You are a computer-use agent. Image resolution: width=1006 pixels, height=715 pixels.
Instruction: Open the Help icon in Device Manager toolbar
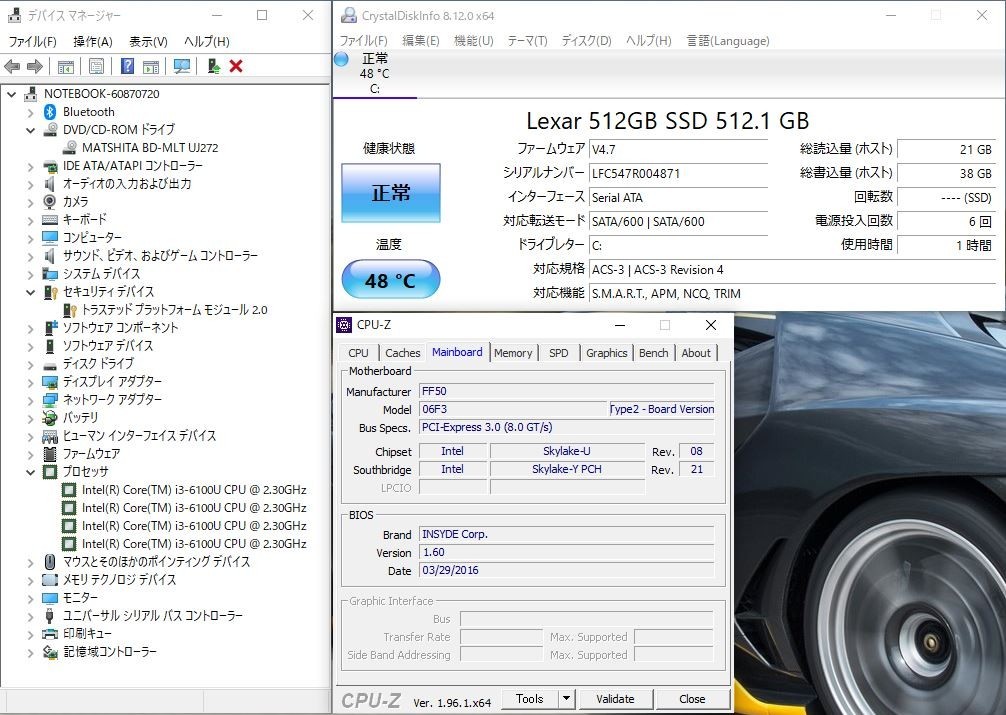tap(128, 66)
